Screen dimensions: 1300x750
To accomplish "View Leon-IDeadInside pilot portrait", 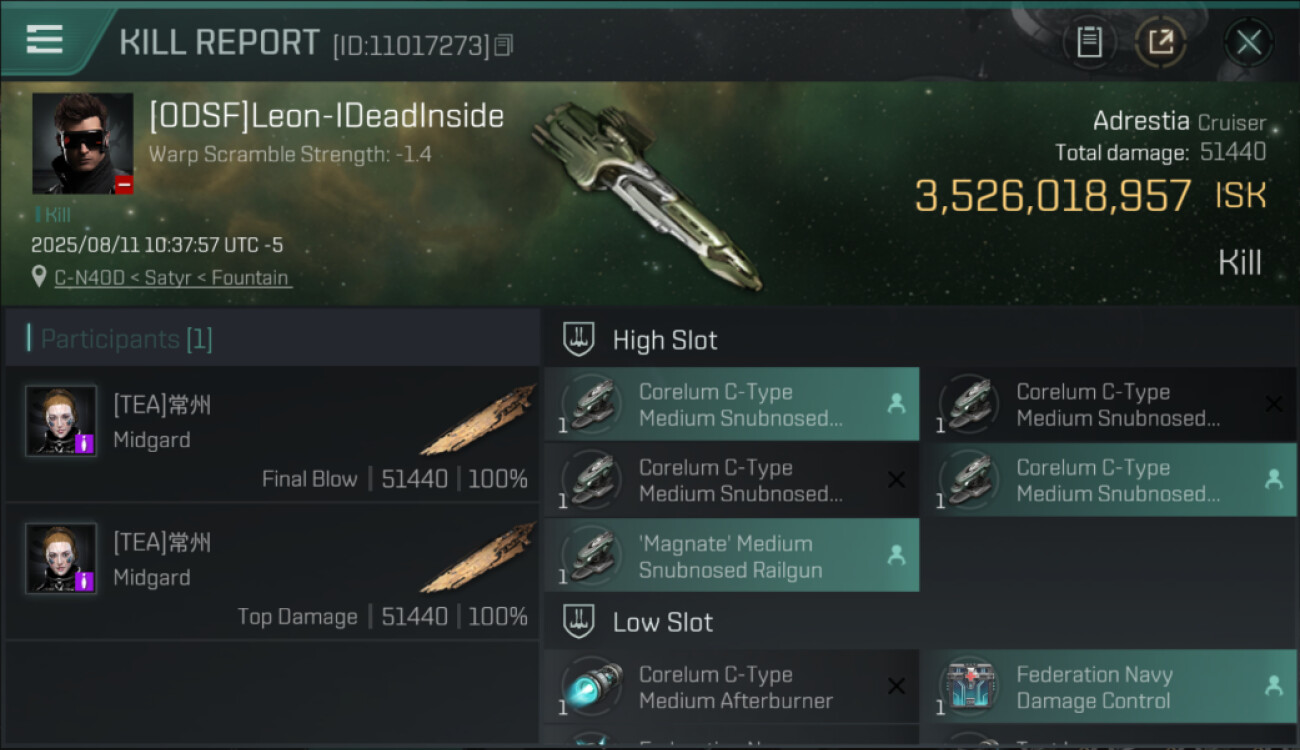I will pyautogui.click(x=82, y=143).
